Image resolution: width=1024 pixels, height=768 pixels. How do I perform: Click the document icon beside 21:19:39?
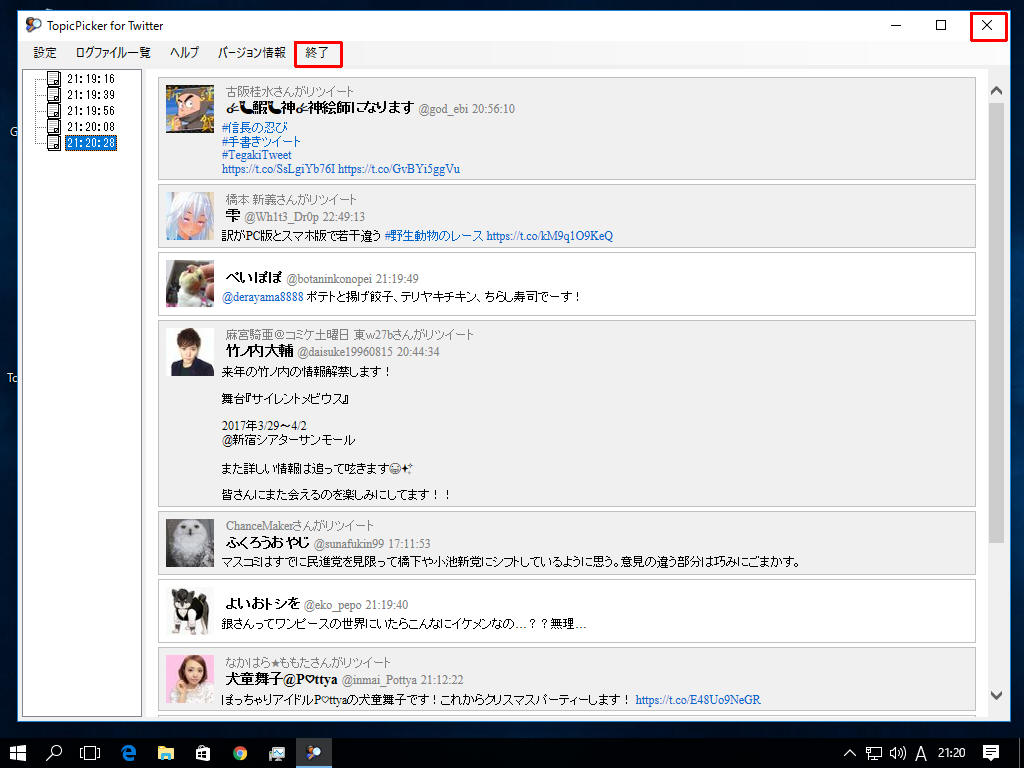tap(54, 95)
